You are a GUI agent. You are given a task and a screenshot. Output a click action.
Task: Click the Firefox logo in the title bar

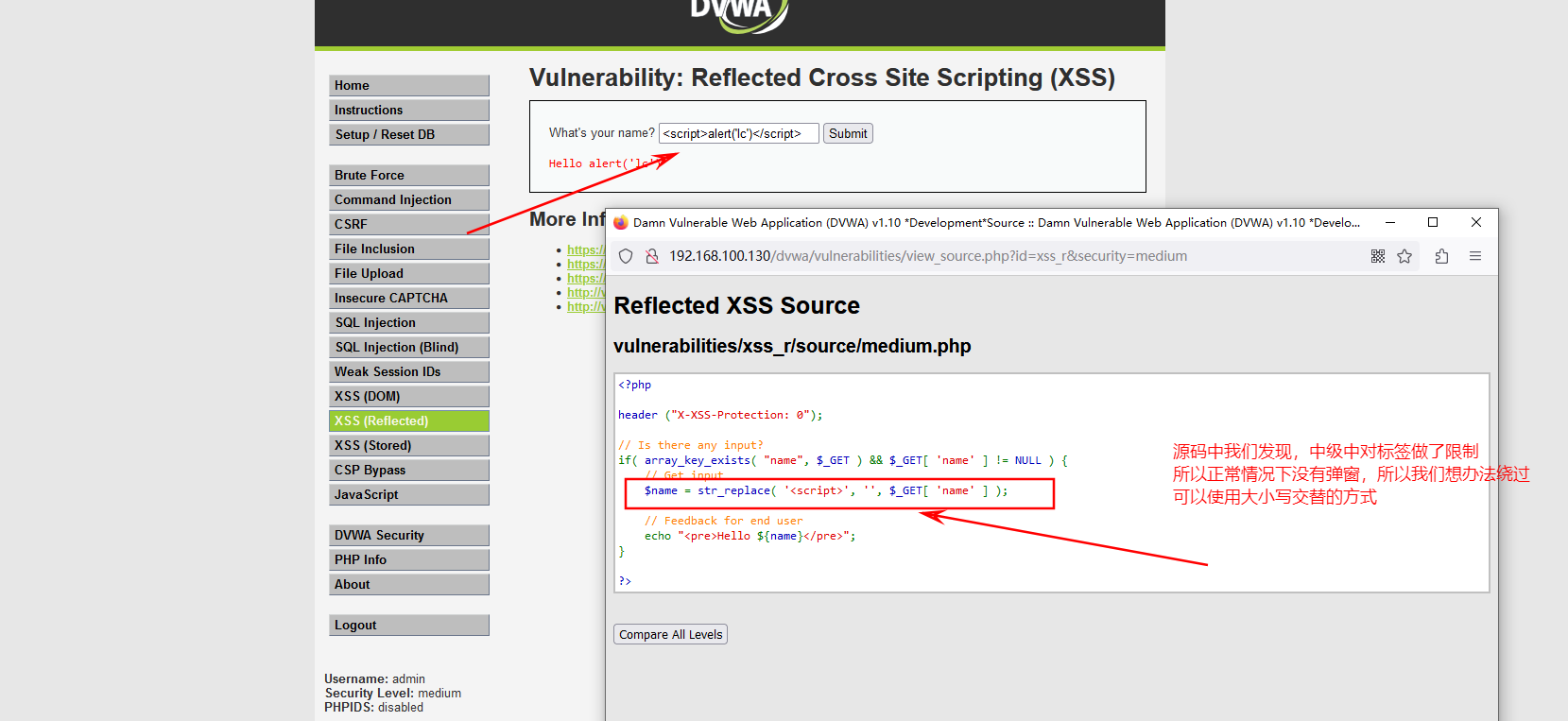[621, 223]
